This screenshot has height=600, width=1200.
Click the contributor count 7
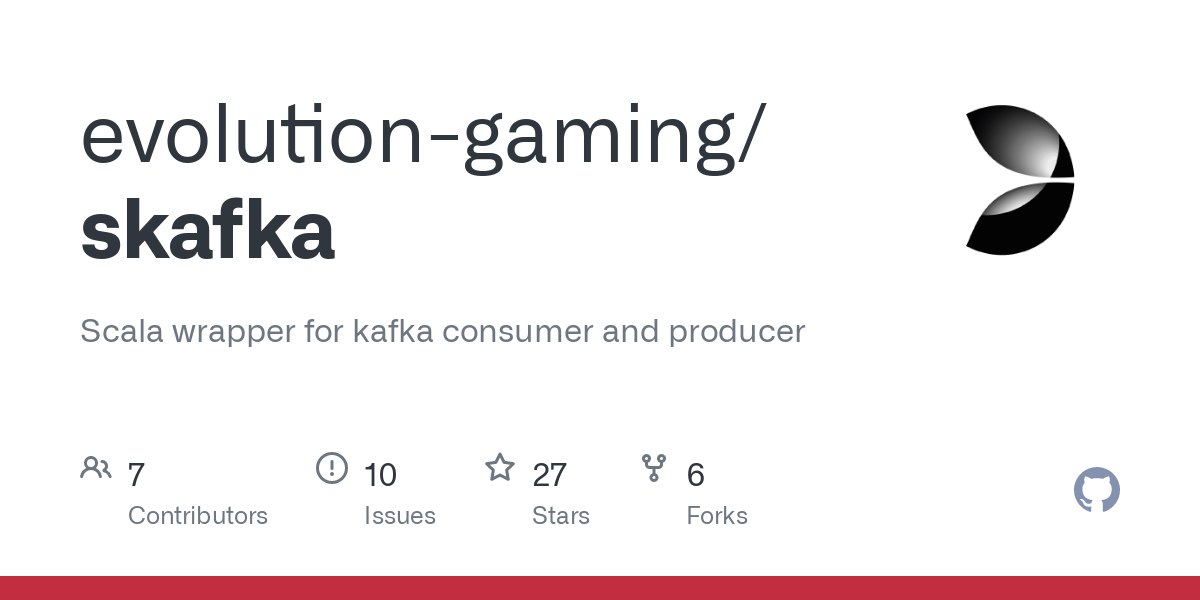click(137, 474)
